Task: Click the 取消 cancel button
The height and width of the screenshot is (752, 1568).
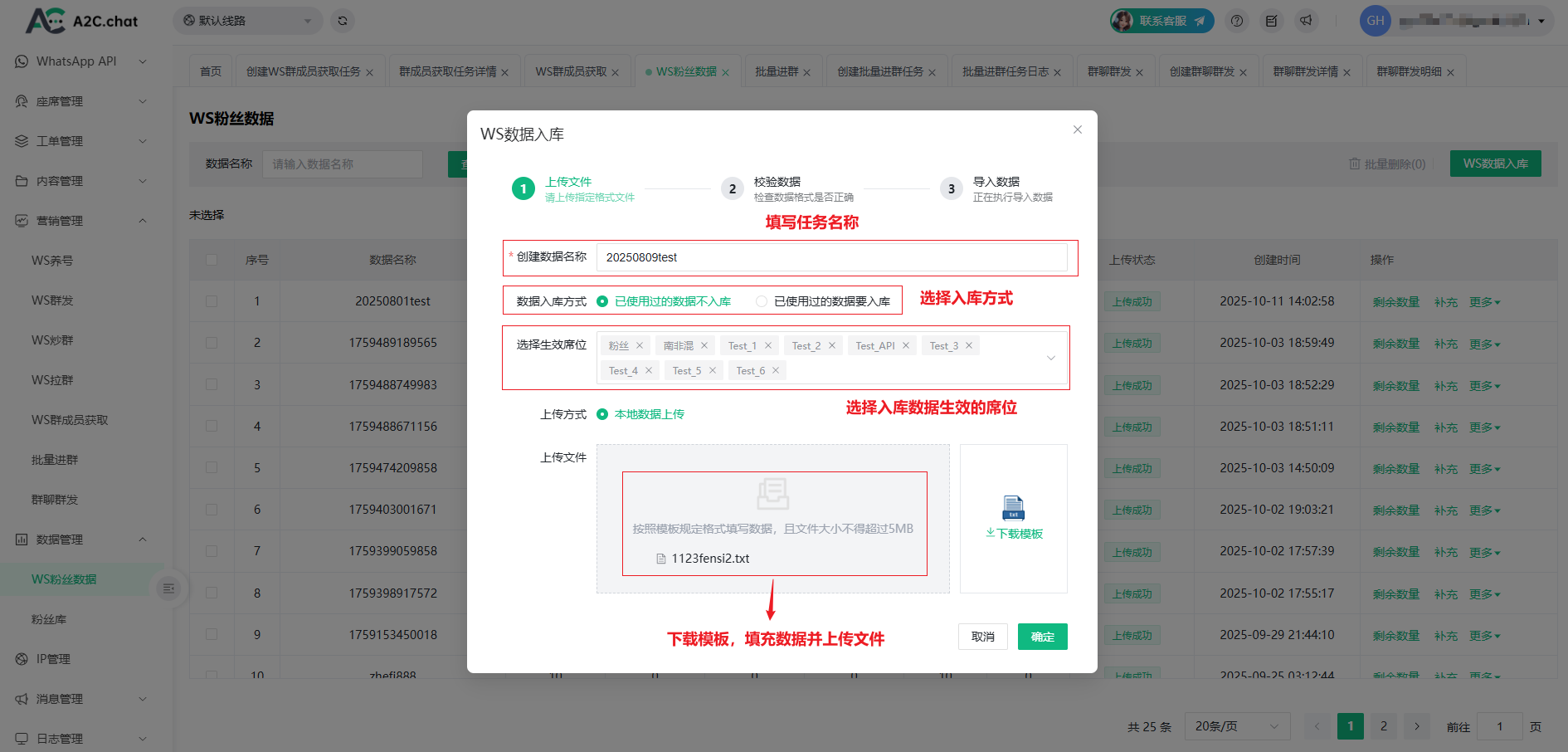Action: pyautogui.click(x=982, y=637)
